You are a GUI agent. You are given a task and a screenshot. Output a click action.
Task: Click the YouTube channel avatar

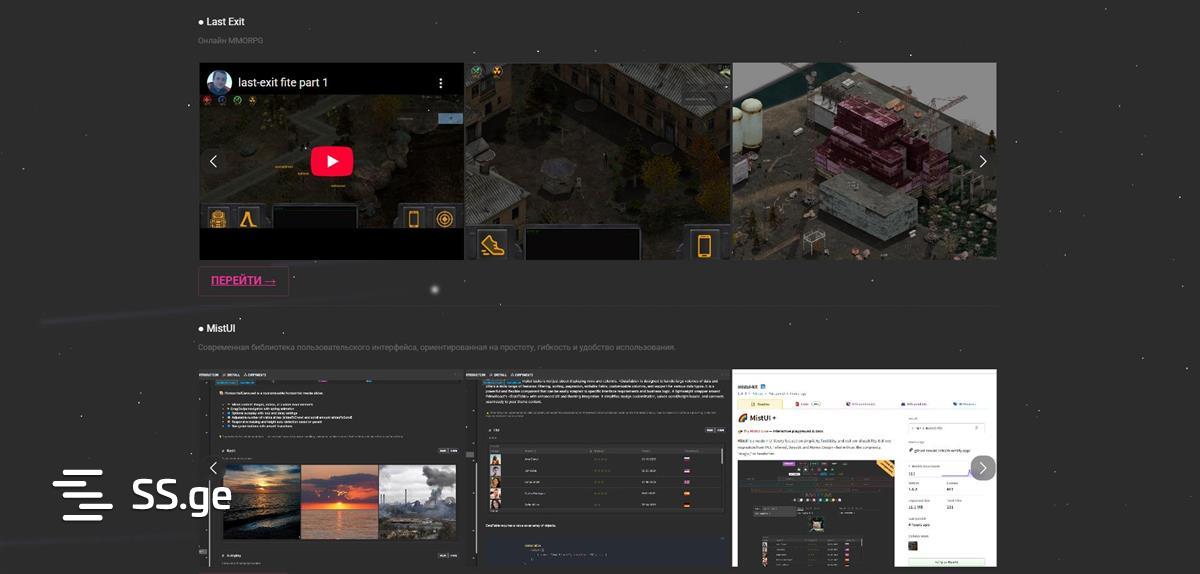click(x=219, y=83)
